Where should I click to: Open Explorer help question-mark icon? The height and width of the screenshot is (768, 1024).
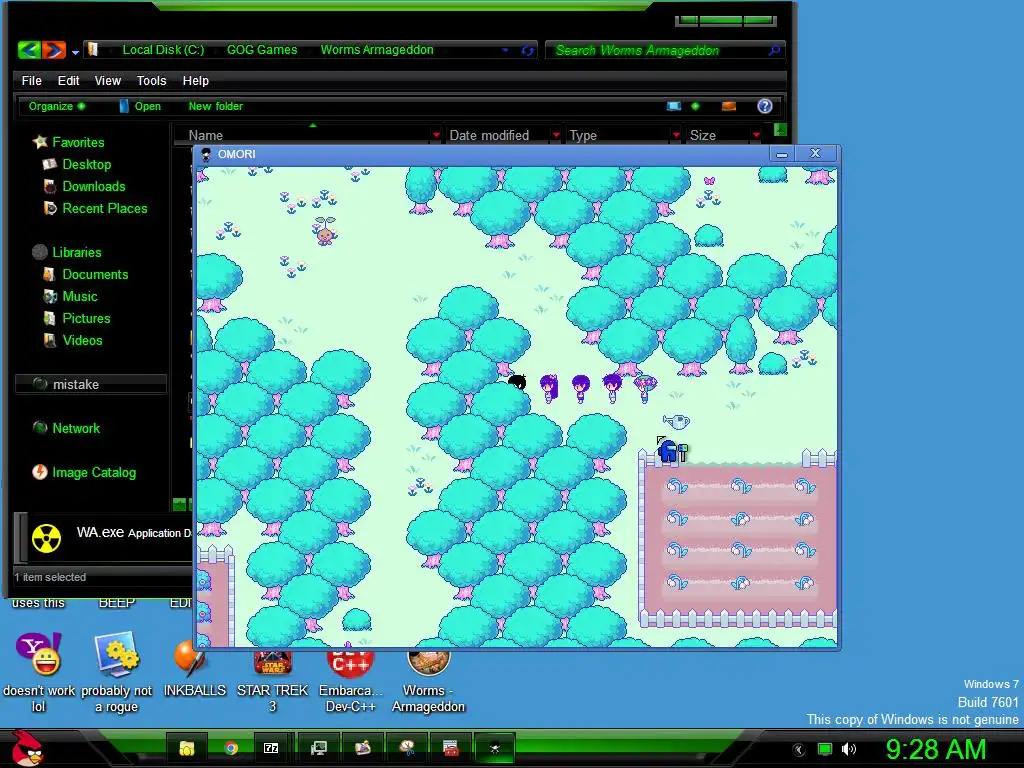(x=765, y=106)
